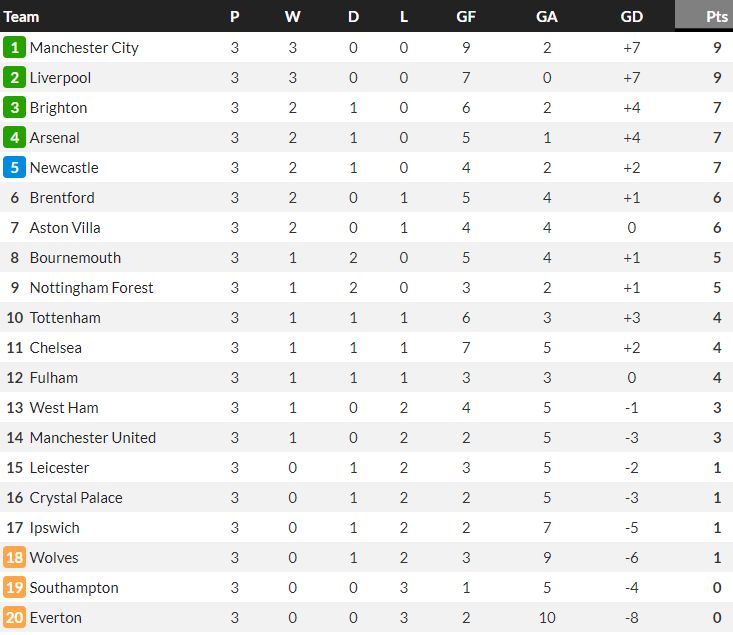This screenshot has width=733, height=635.
Task: Click the green position 3 badge
Action: click(14, 107)
